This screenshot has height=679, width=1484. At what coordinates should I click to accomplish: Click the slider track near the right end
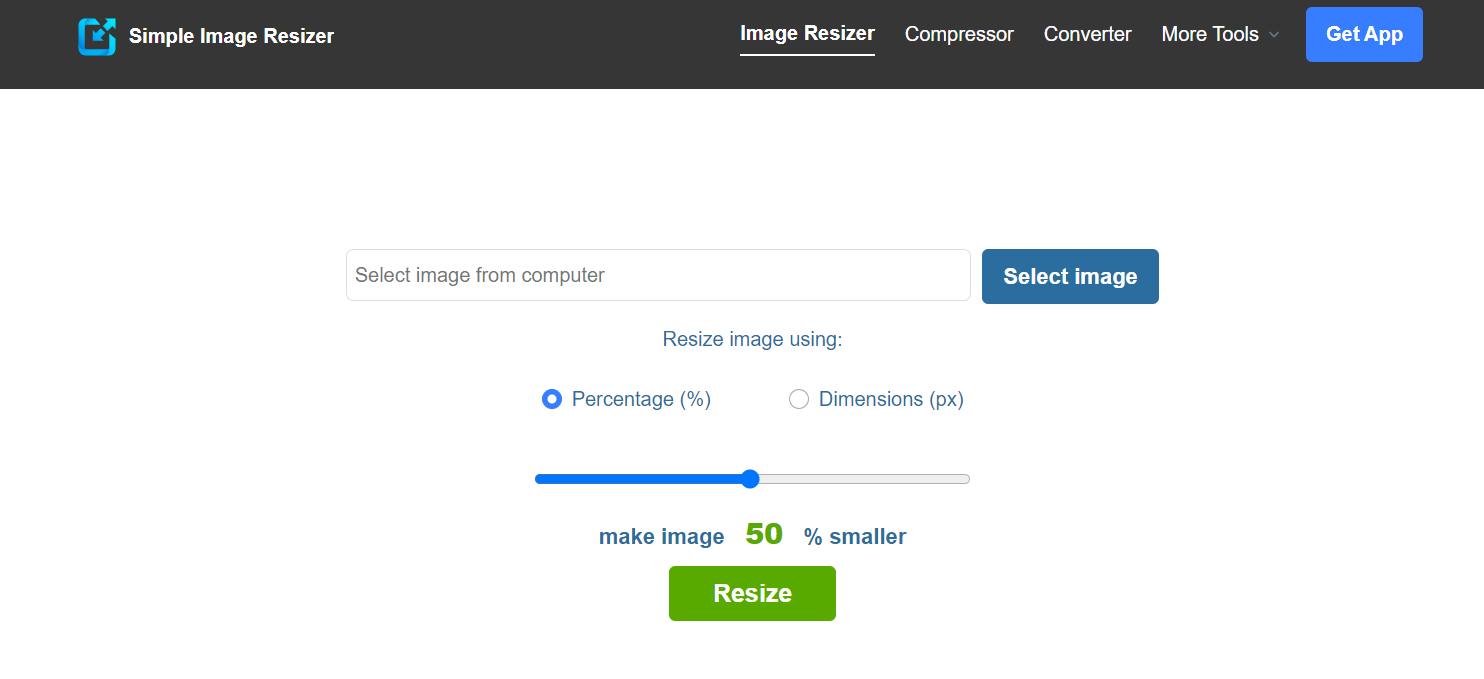[940, 478]
